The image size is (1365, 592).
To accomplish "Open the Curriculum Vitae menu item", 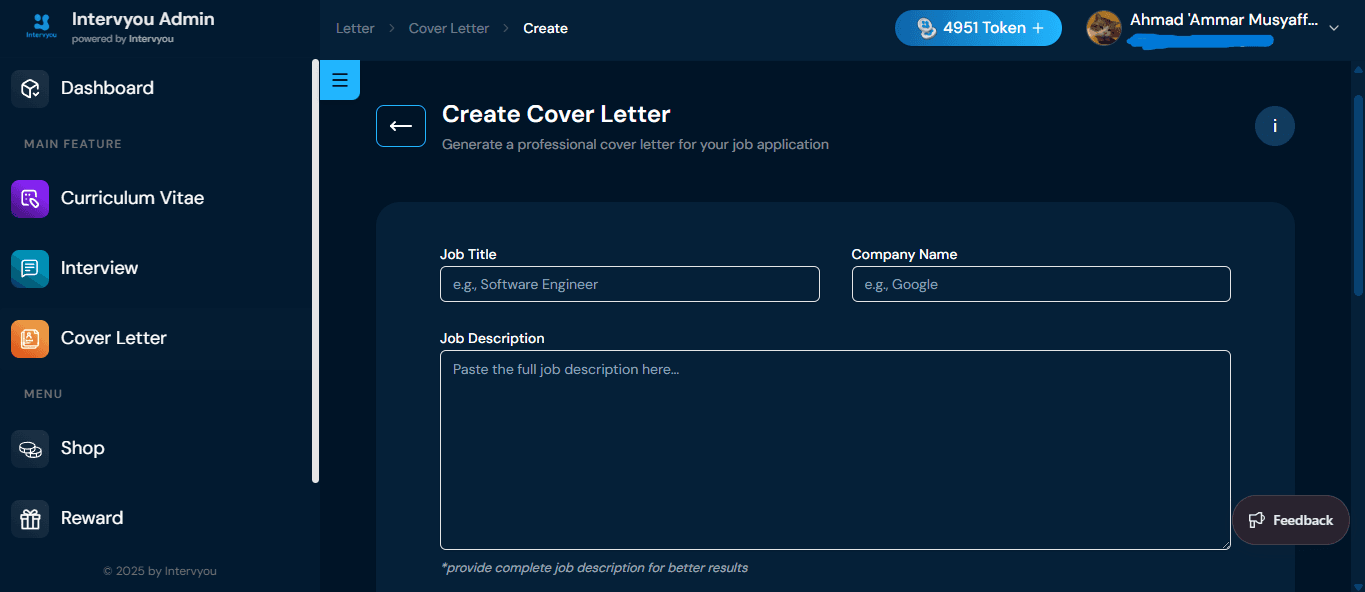I will coord(160,198).
